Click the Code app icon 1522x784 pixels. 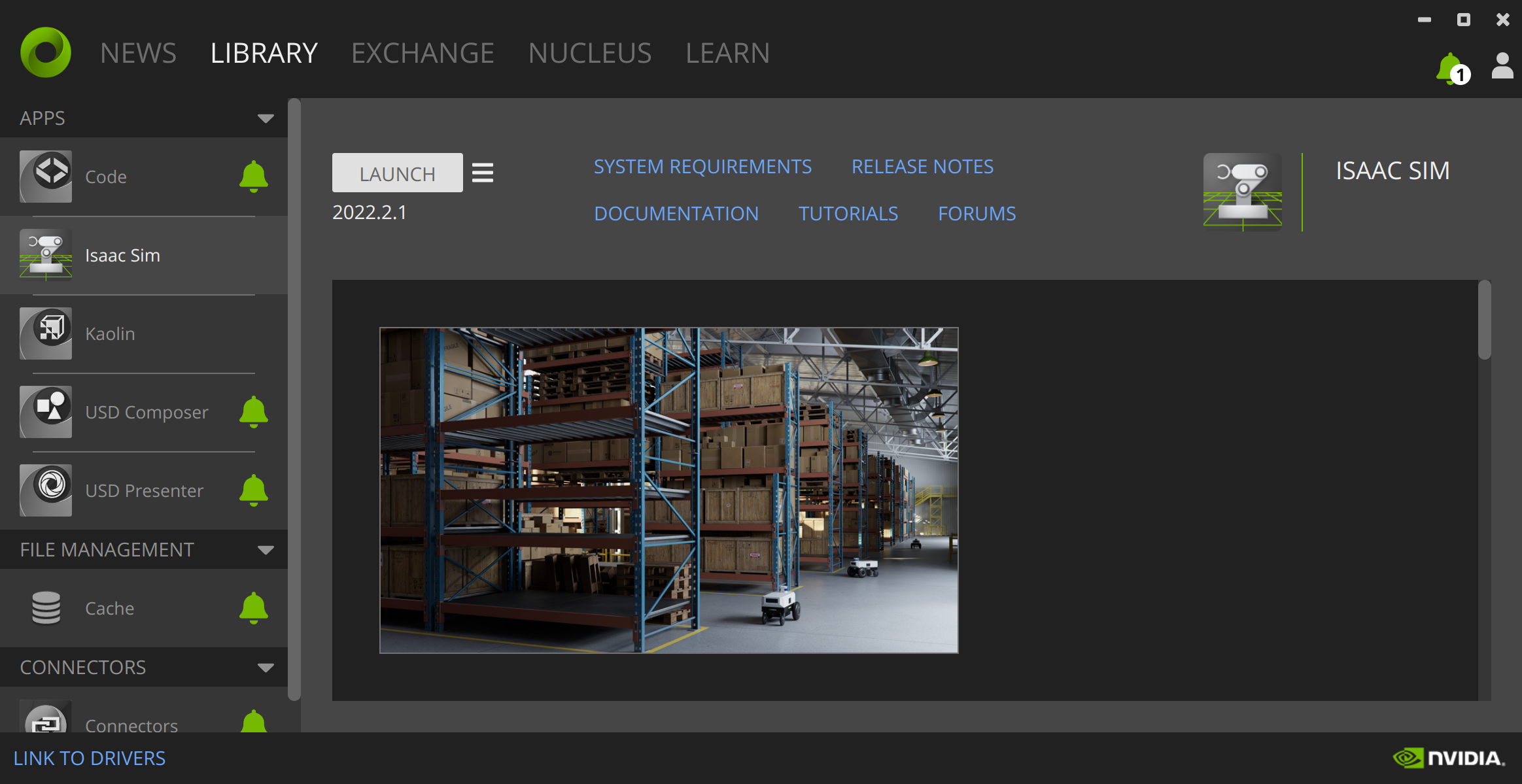(46, 177)
